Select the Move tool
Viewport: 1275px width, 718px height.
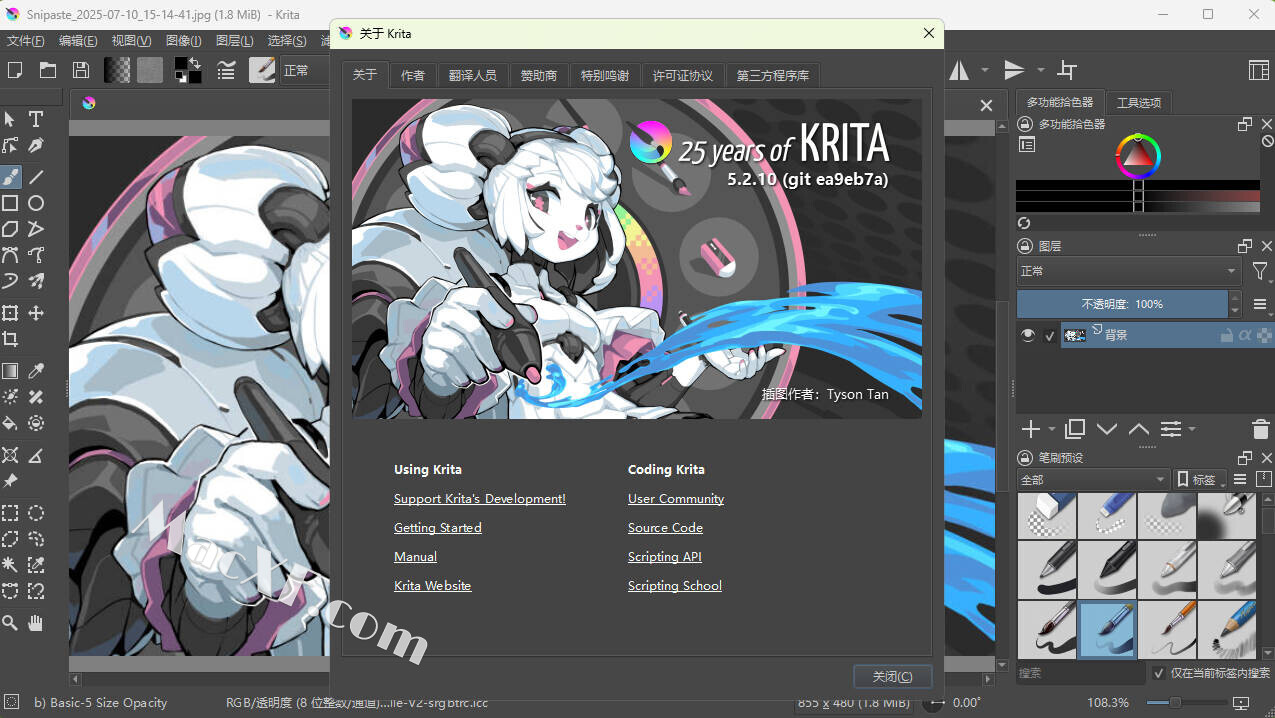click(36, 313)
